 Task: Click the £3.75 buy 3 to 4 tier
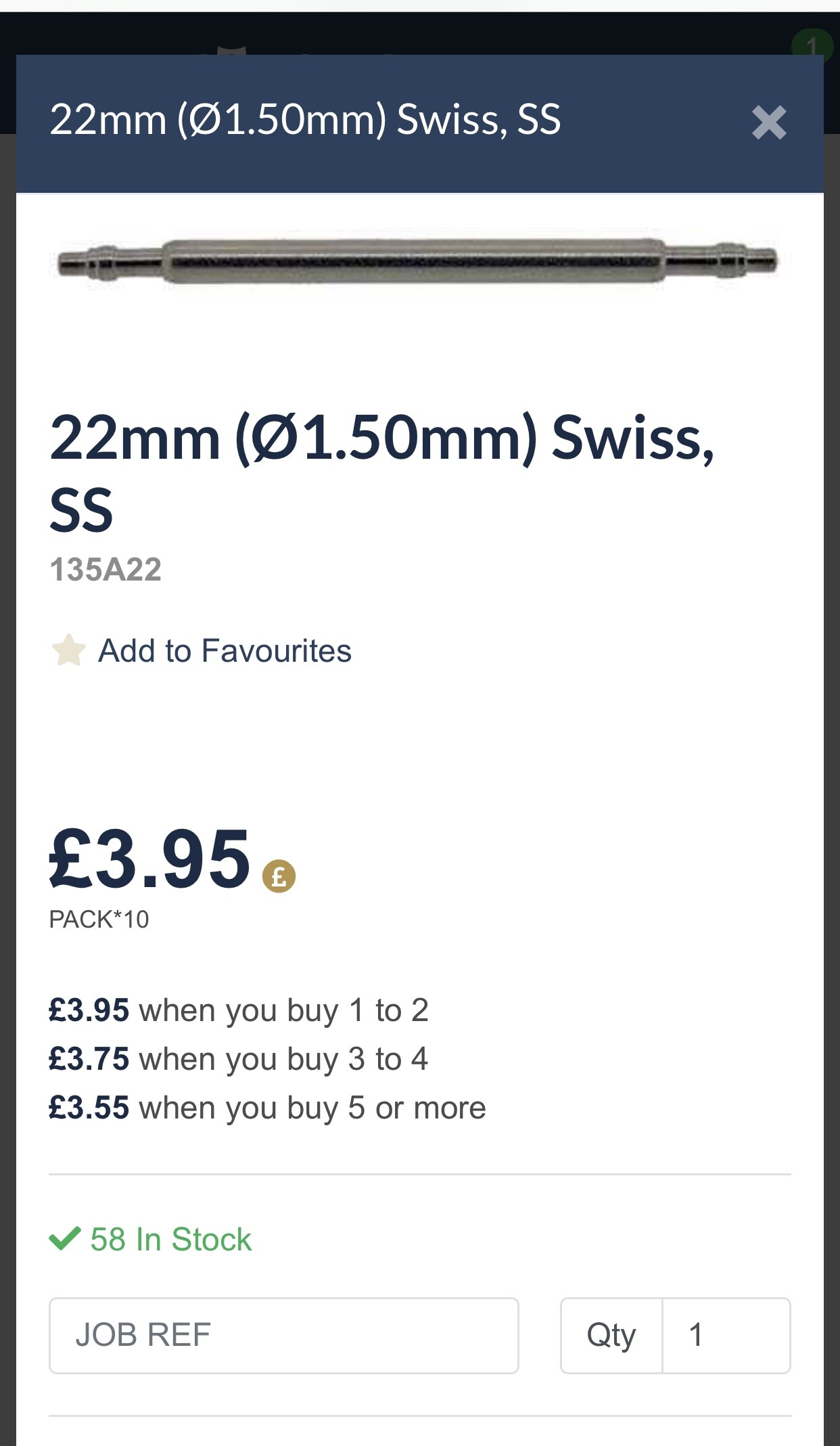pyautogui.click(x=238, y=1059)
